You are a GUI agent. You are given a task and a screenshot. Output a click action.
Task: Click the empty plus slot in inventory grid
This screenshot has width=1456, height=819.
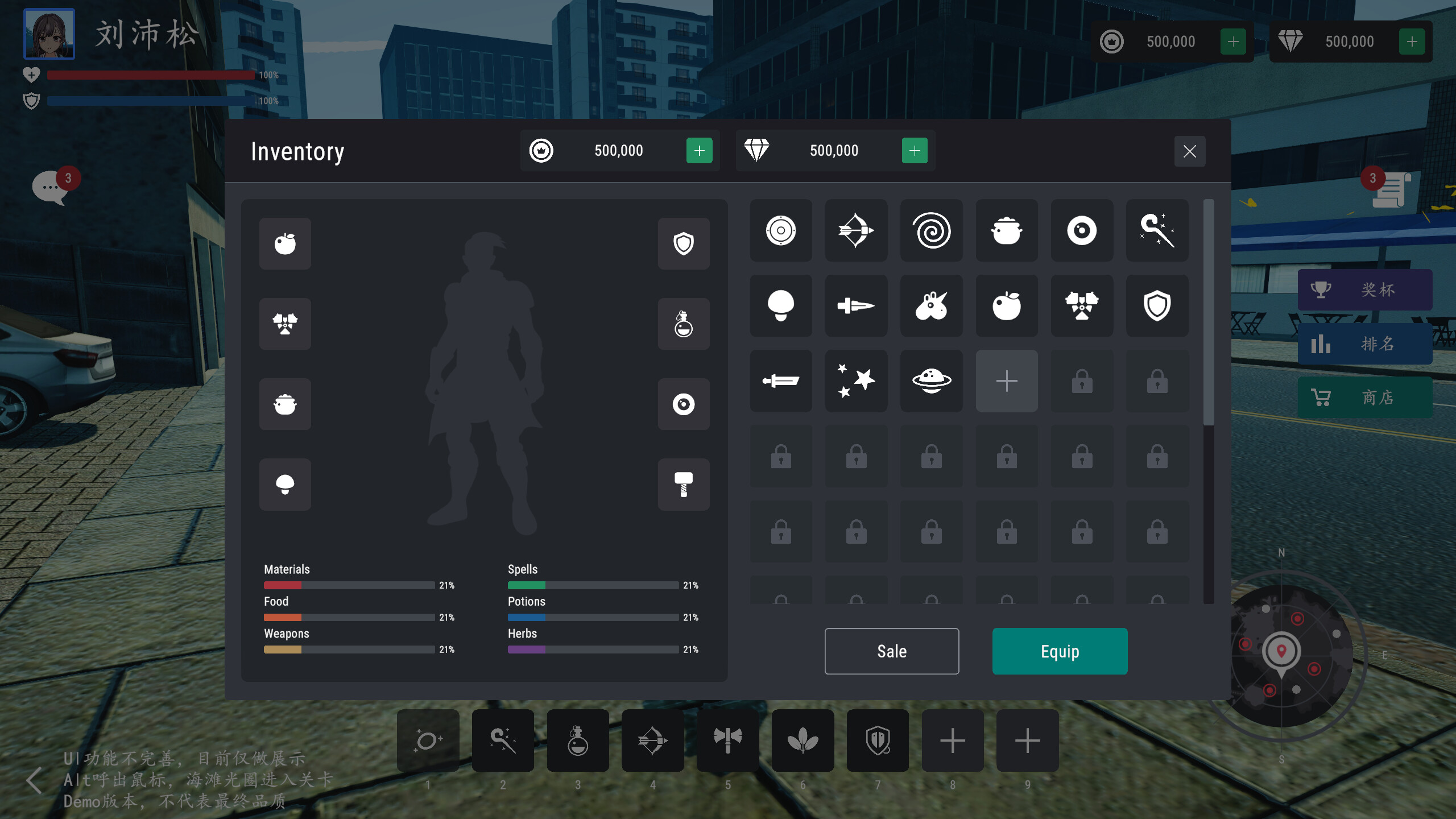(1007, 381)
